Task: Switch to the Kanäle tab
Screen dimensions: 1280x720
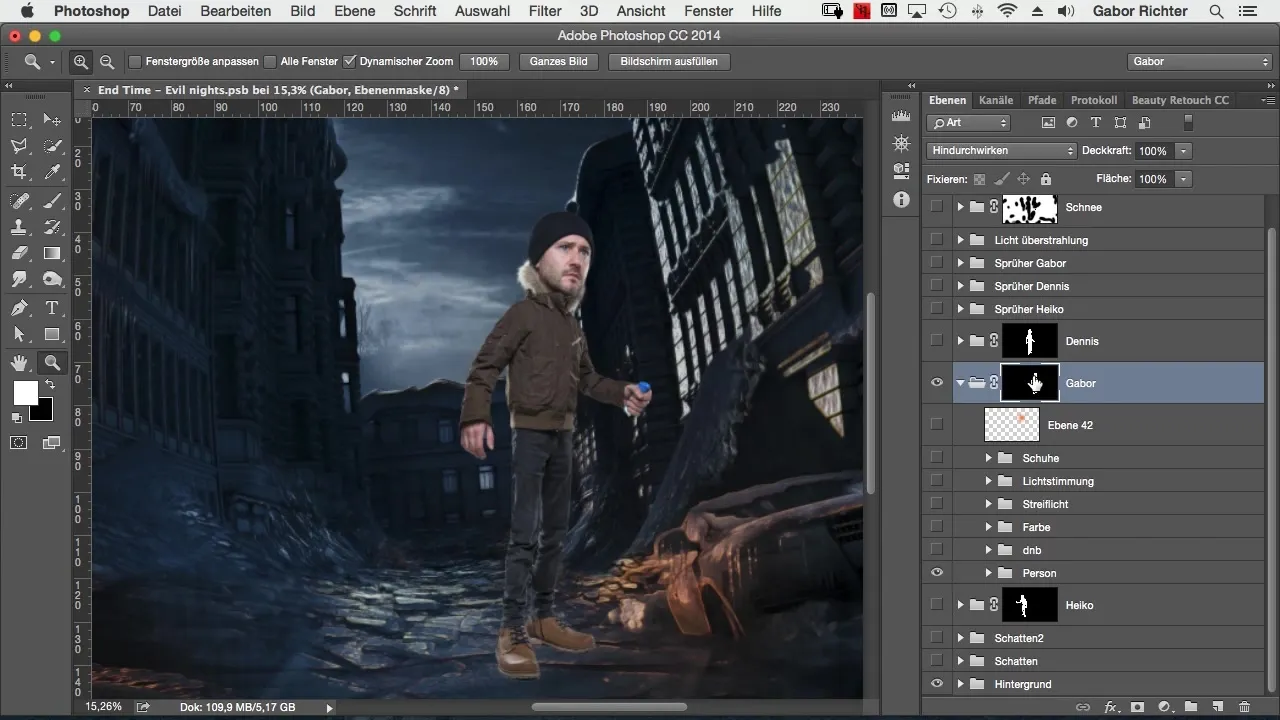Action: [x=996, y=100]
